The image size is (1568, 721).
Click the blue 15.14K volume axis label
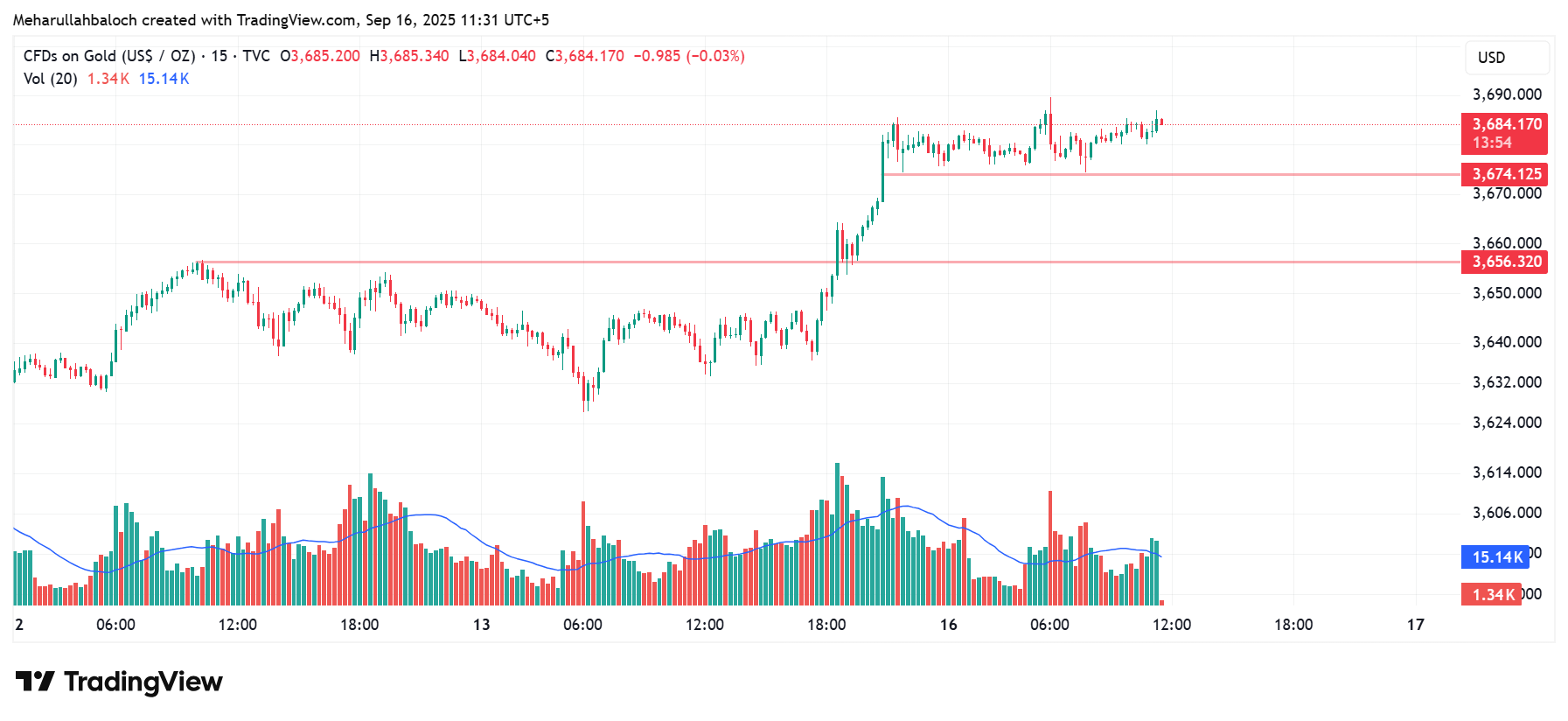coord(1495,557)
